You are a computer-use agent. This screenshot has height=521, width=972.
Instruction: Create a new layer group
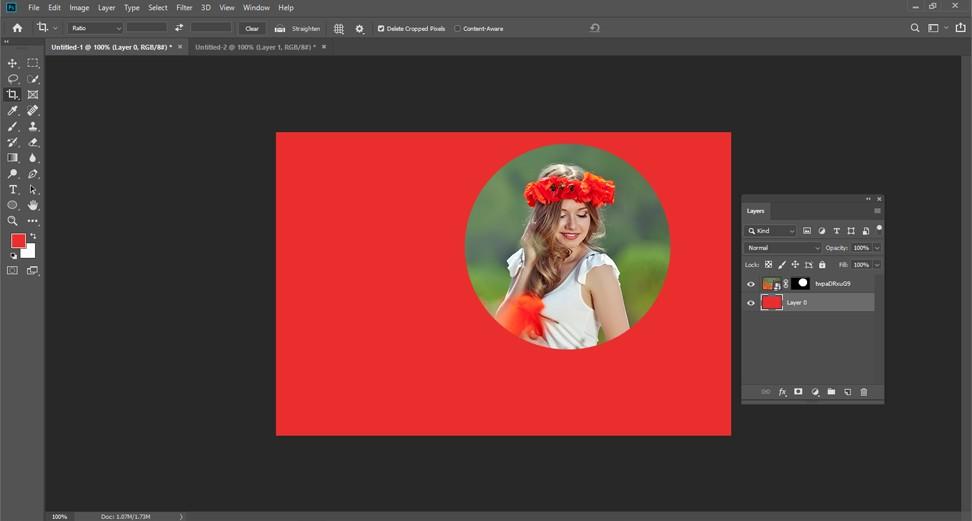(831, 392)
